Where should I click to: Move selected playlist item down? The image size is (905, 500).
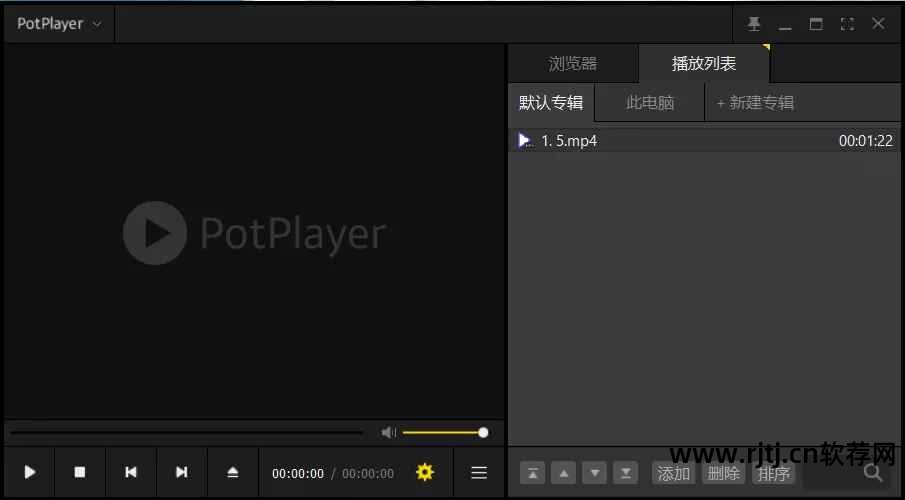coord(594,473)
